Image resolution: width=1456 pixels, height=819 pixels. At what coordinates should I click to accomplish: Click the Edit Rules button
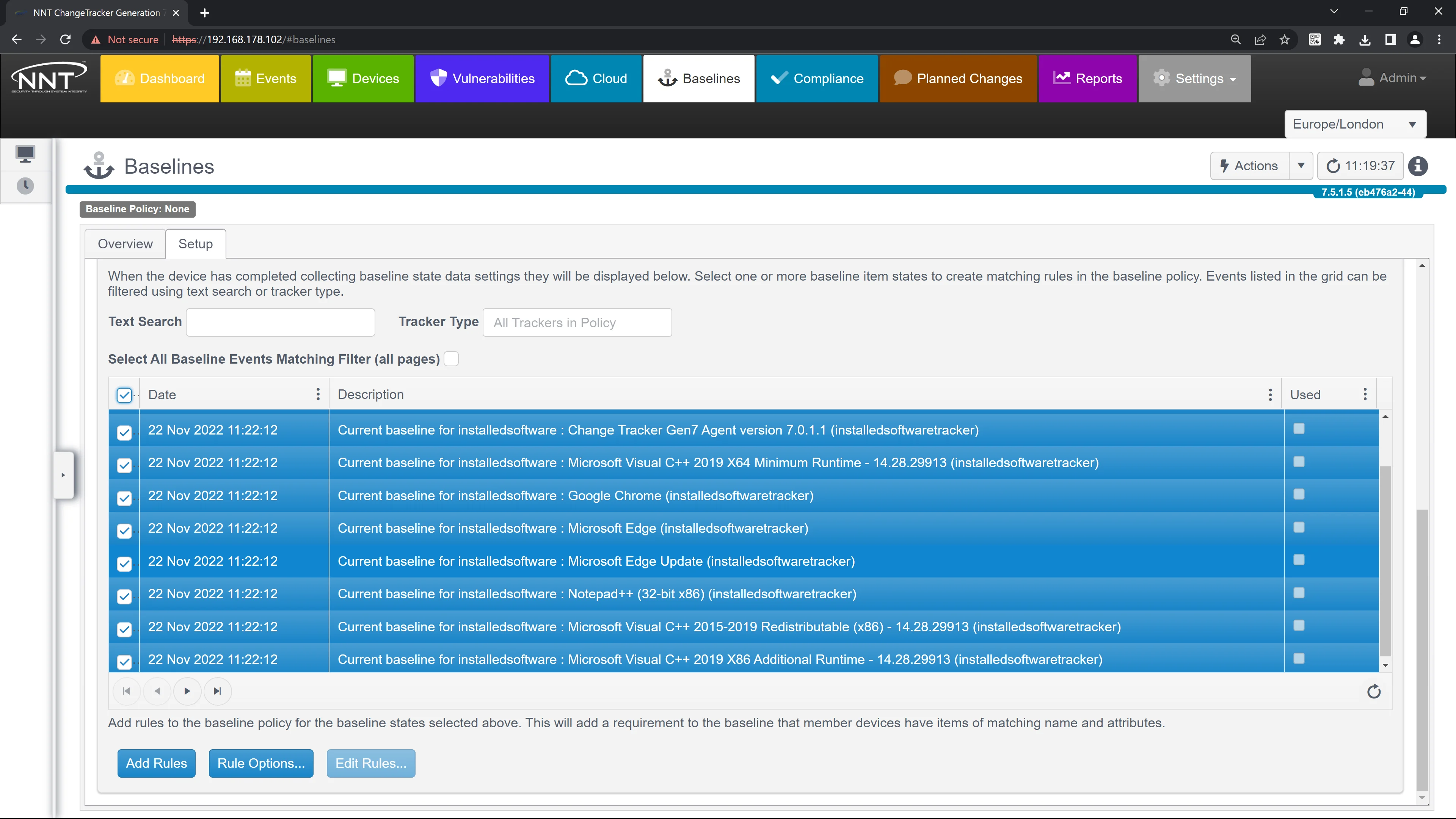[371, 763]
